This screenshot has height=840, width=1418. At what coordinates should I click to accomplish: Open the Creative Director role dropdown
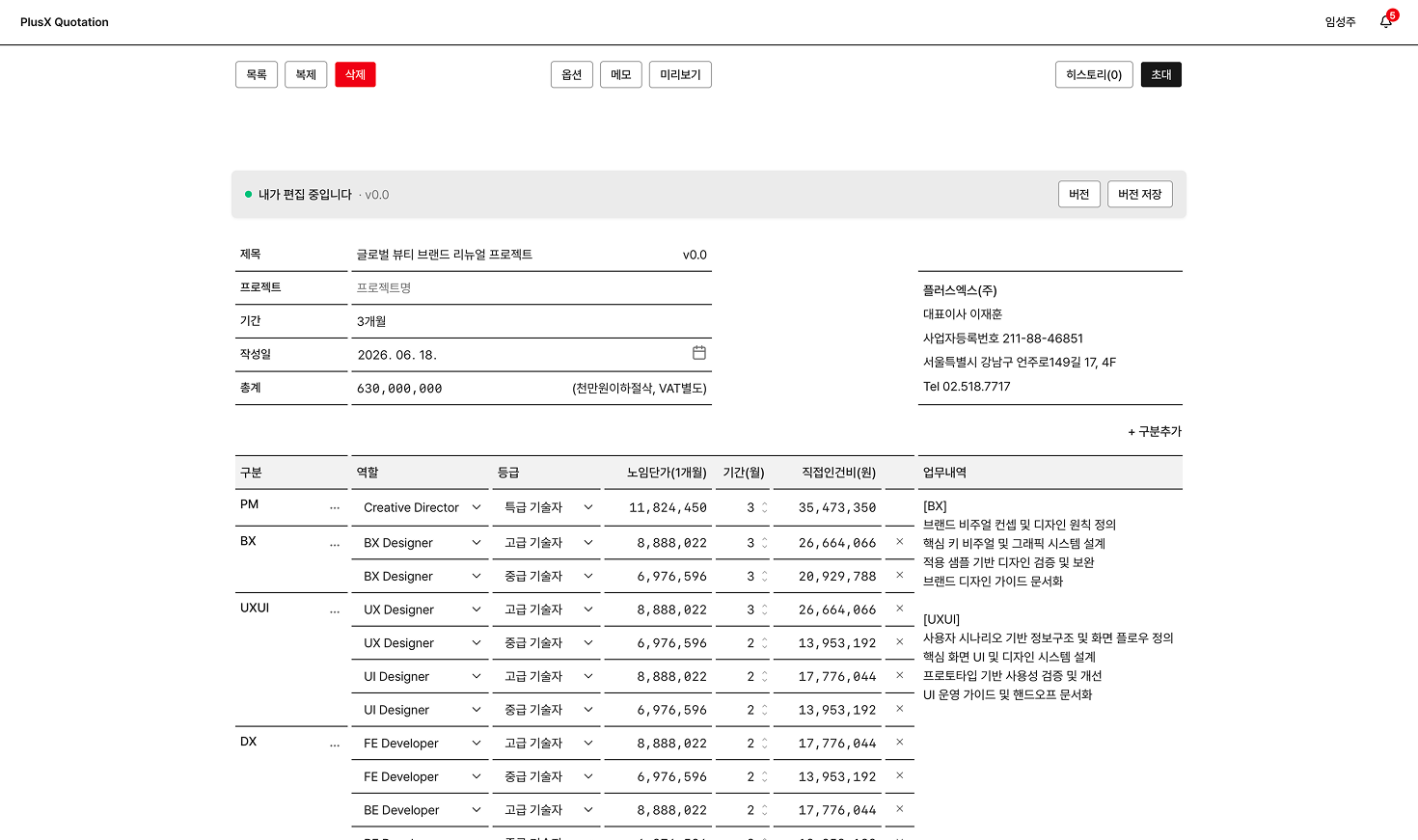tap(421, 507)
